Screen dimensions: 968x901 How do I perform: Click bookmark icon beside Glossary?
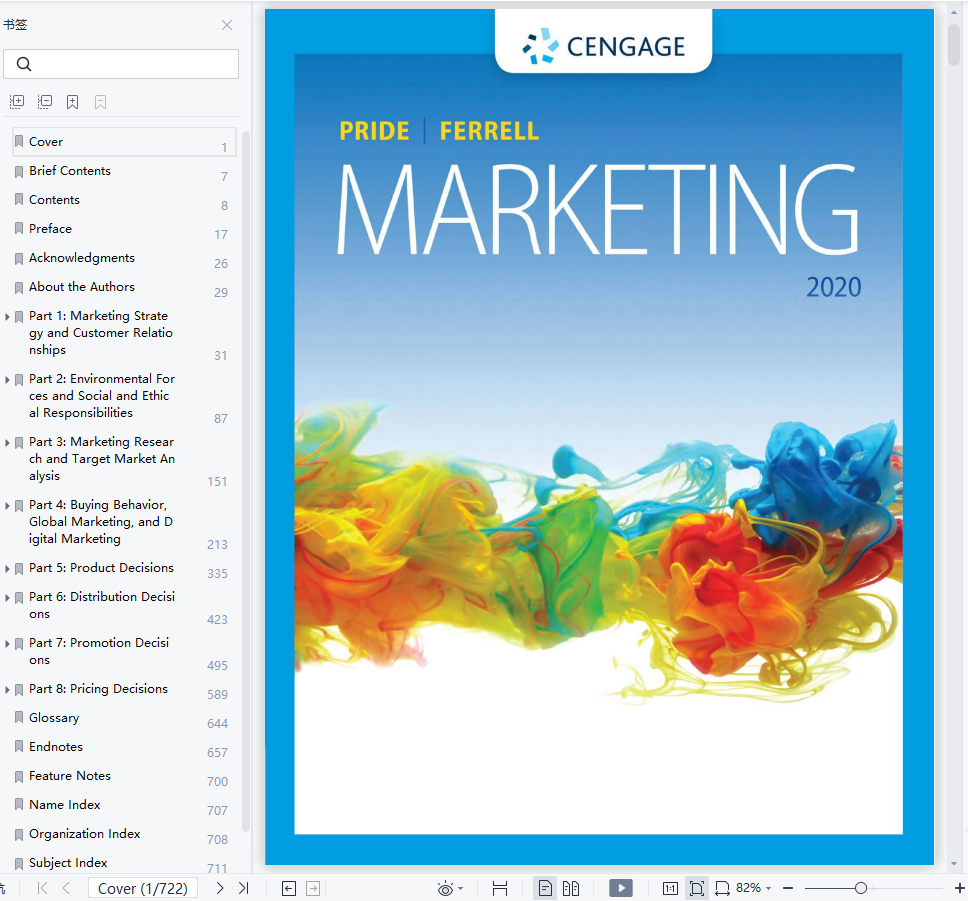coord(19,718)
